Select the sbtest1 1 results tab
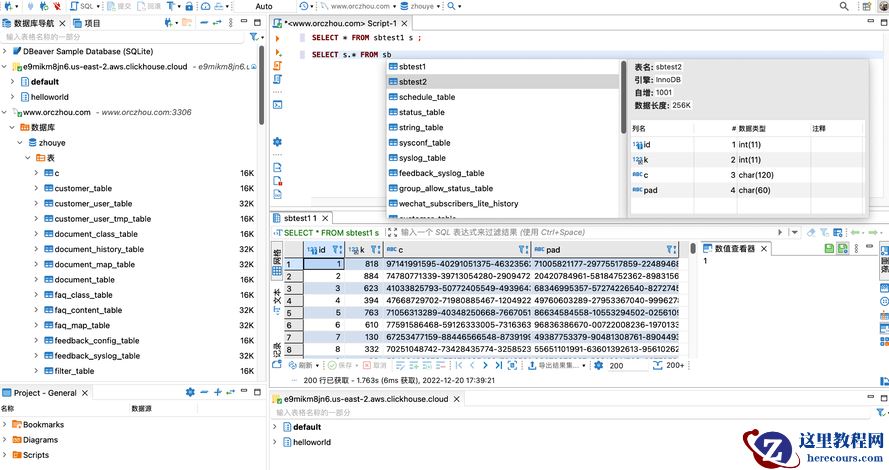The width and height of the screenshot is (889, 470). [x=300, y=217]
